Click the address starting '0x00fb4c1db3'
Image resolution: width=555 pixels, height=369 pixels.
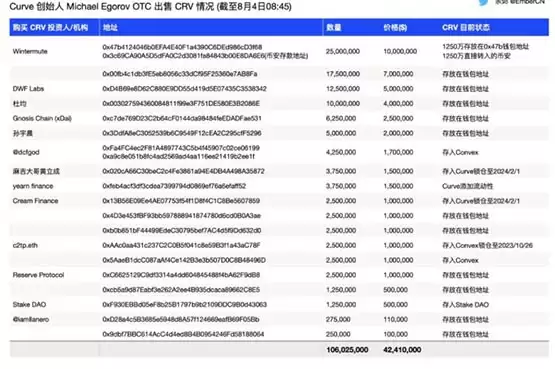click(180, 74)
